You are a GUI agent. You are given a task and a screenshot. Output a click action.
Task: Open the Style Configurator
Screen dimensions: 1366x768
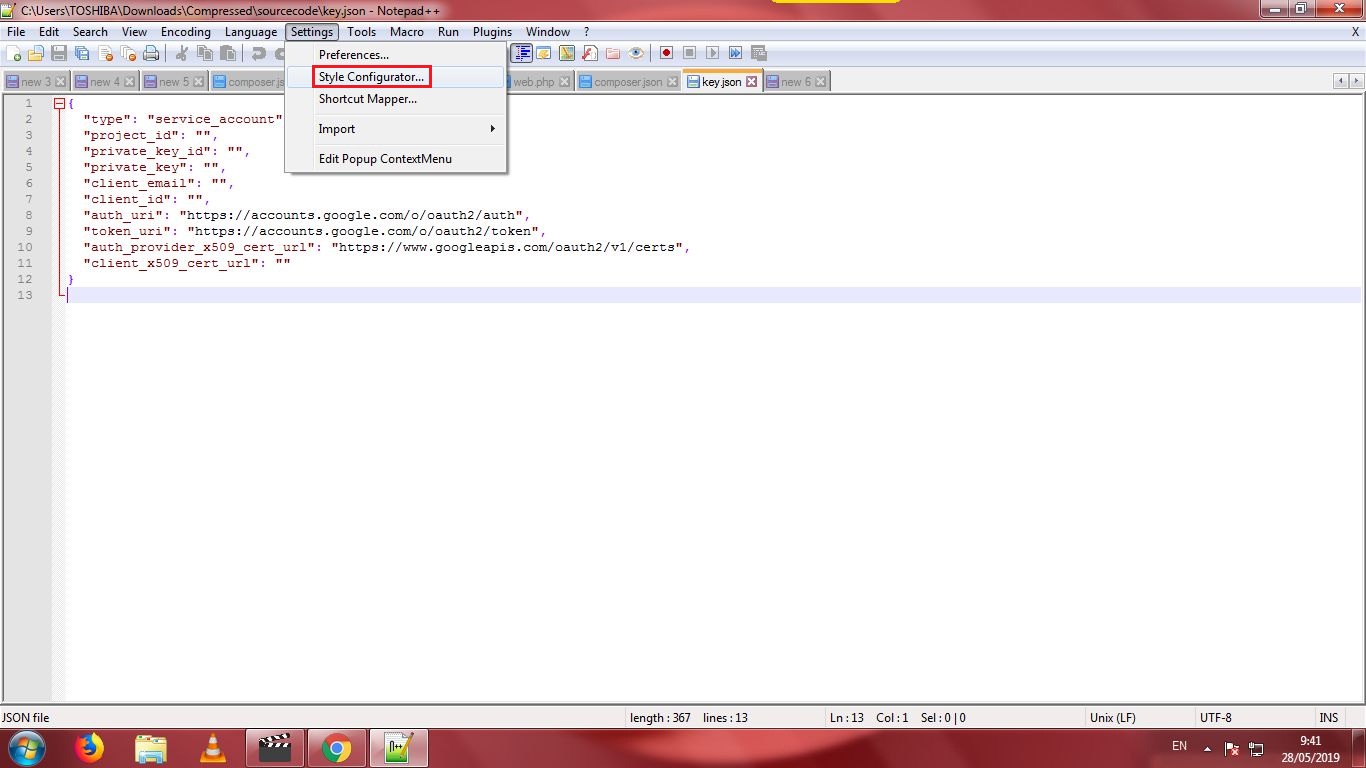[x=372, y=76]
